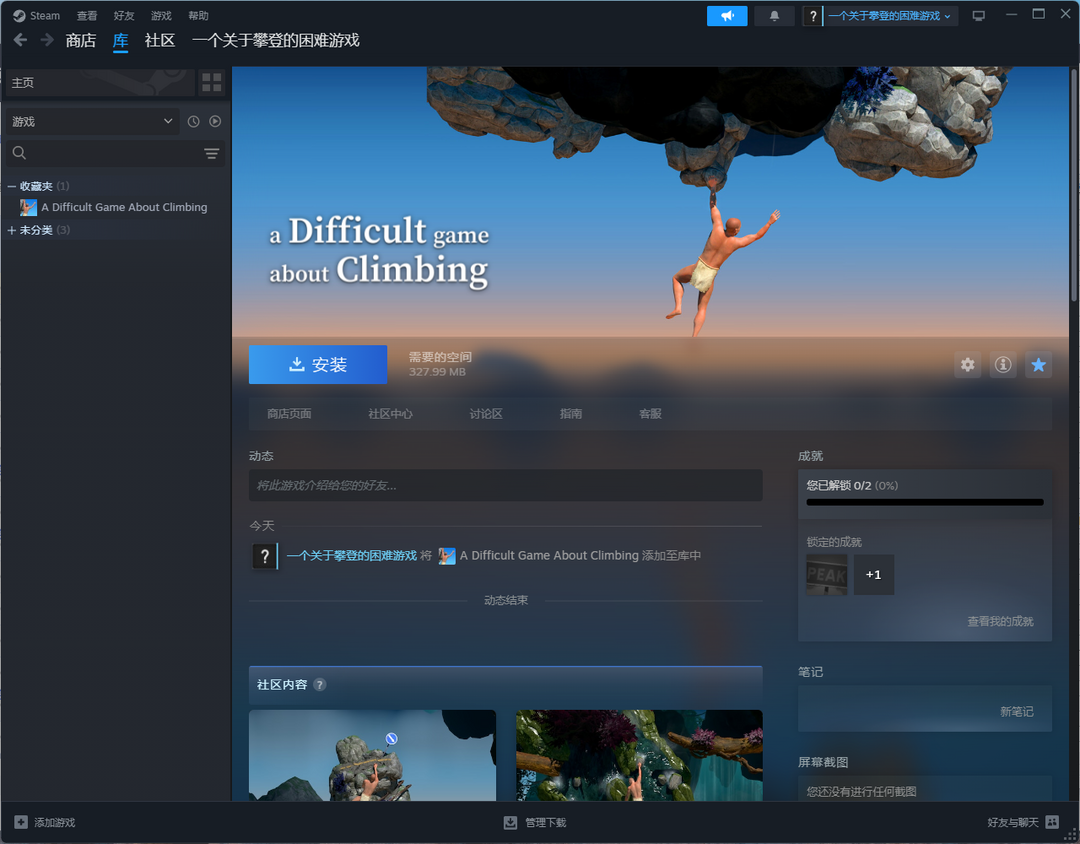Click the blue 安装 button
Image resolution: width=1080 pixels, height=844 pixels.
click(318, 364)
